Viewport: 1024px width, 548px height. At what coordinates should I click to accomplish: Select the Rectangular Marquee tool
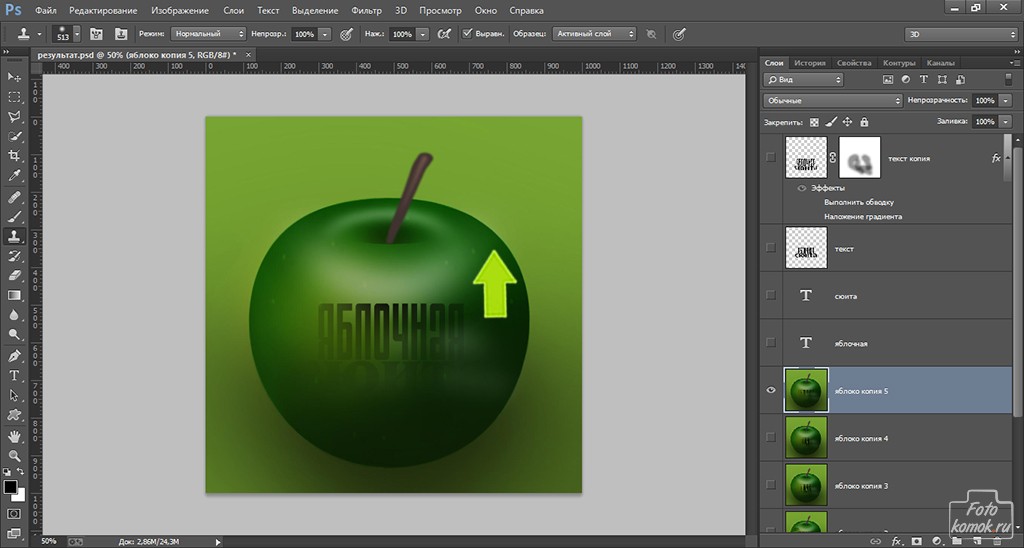tap(14, 97)
